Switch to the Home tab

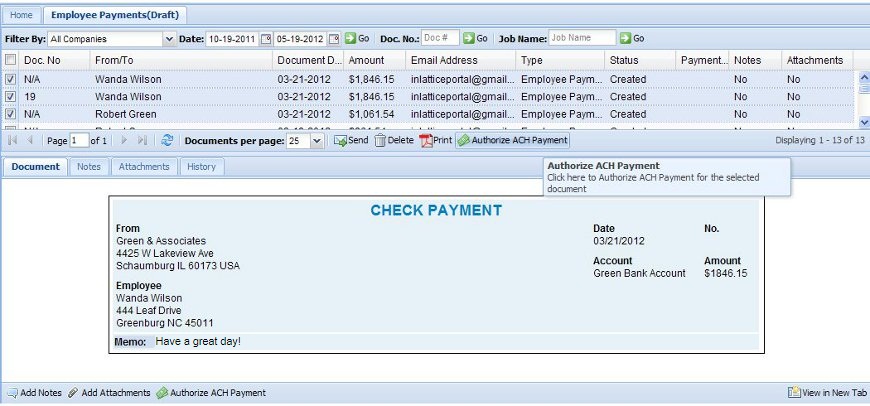pyautogui.click(x=21, y=16)
